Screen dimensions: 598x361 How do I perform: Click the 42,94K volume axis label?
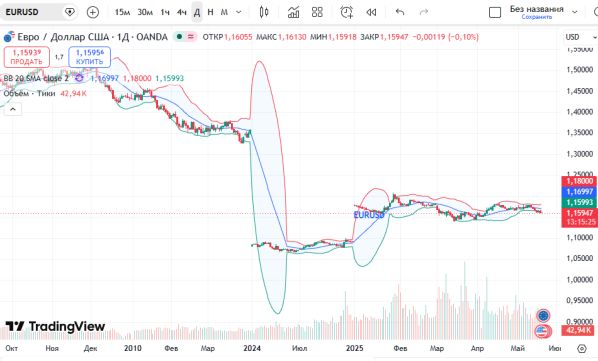click(579, 330)
